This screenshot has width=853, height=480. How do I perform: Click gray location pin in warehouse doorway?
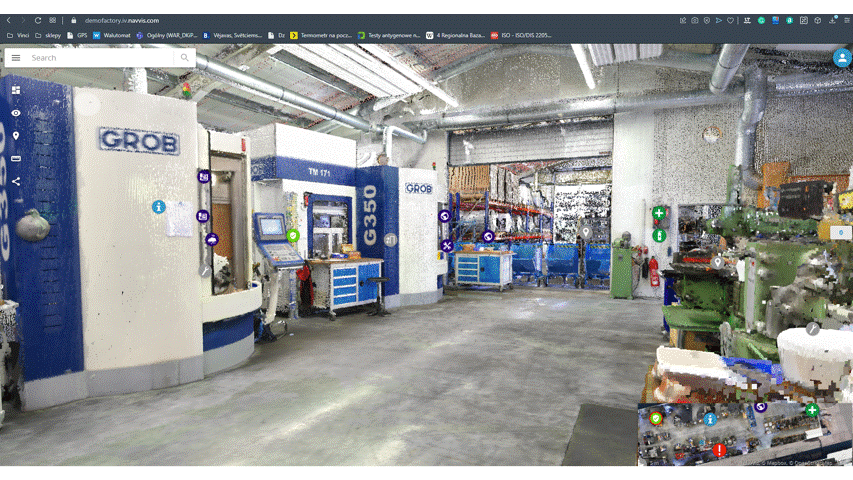tap(586, 232)
